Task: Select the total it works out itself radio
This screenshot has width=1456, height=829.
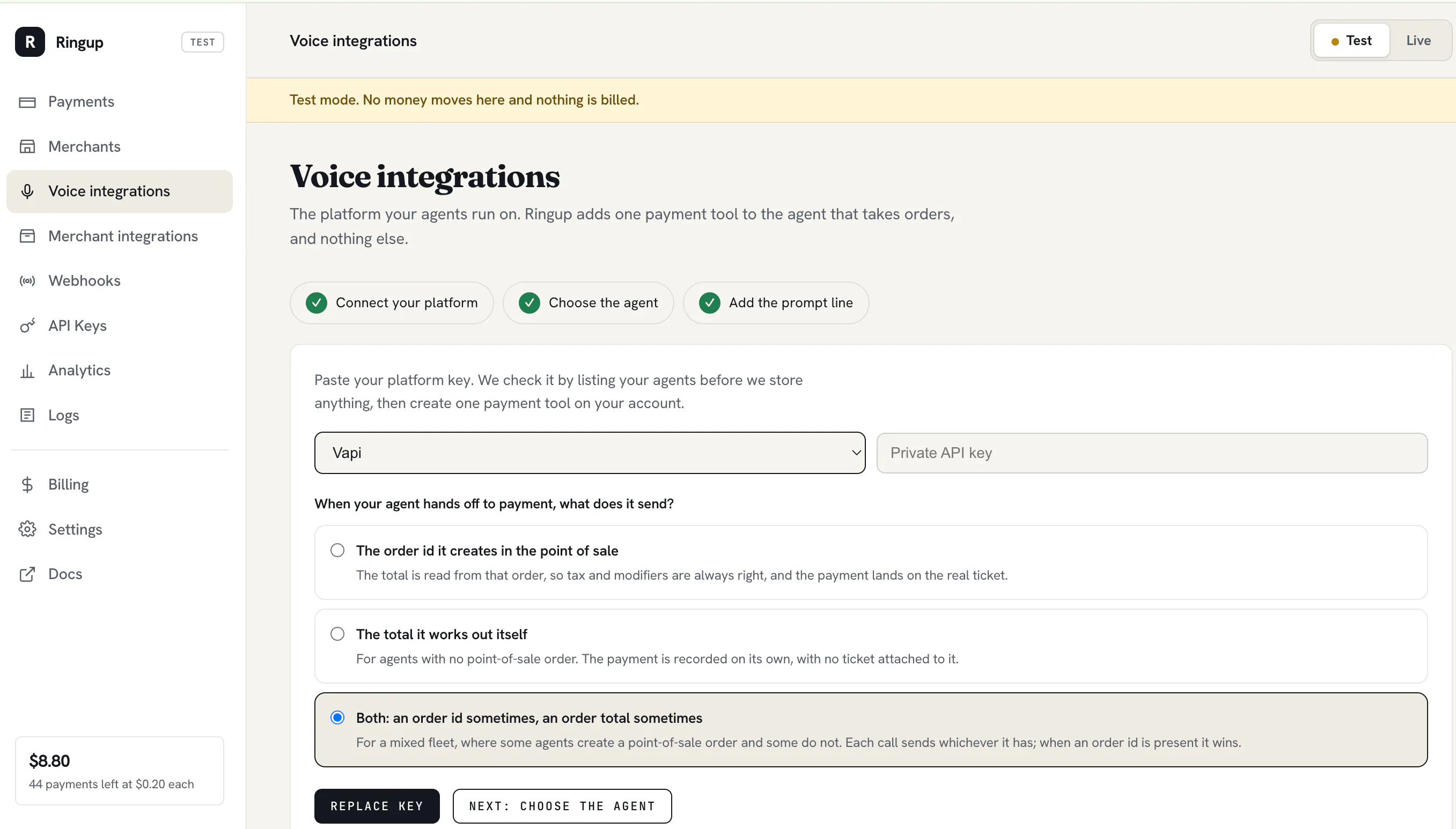Action: click(337, 634)
